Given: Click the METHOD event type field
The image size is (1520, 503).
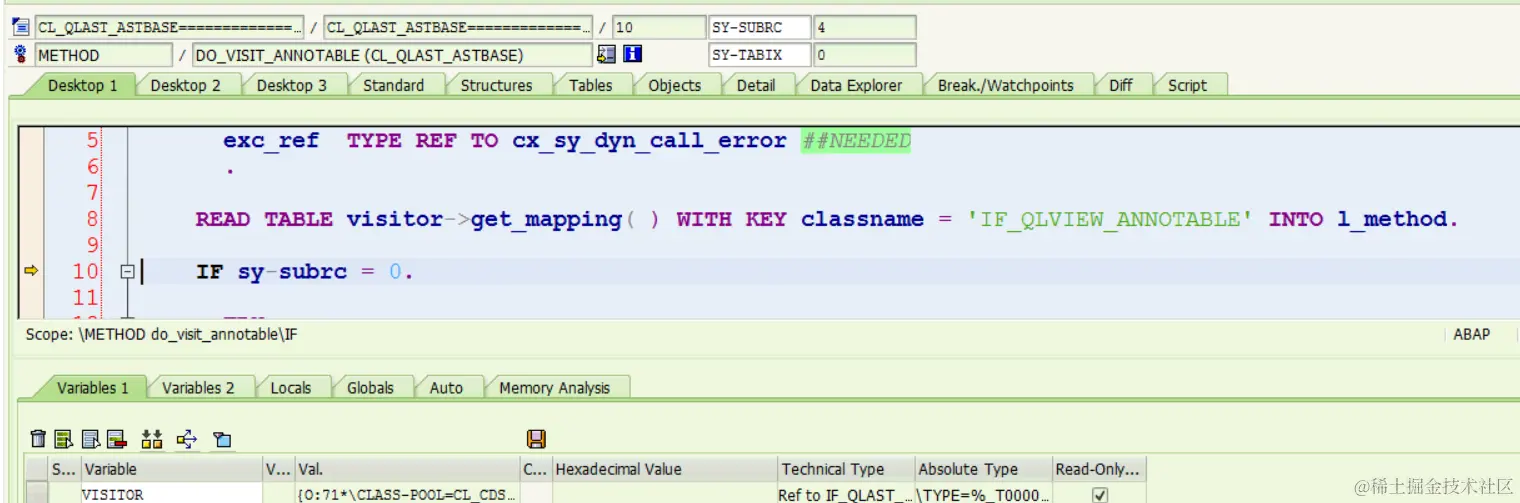Looking at the screenshot, I should (x=104, y=55).
